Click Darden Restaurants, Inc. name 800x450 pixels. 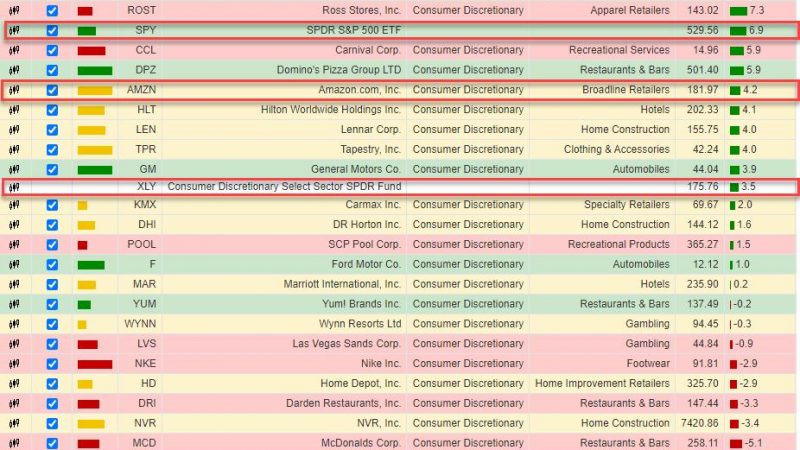343,404
